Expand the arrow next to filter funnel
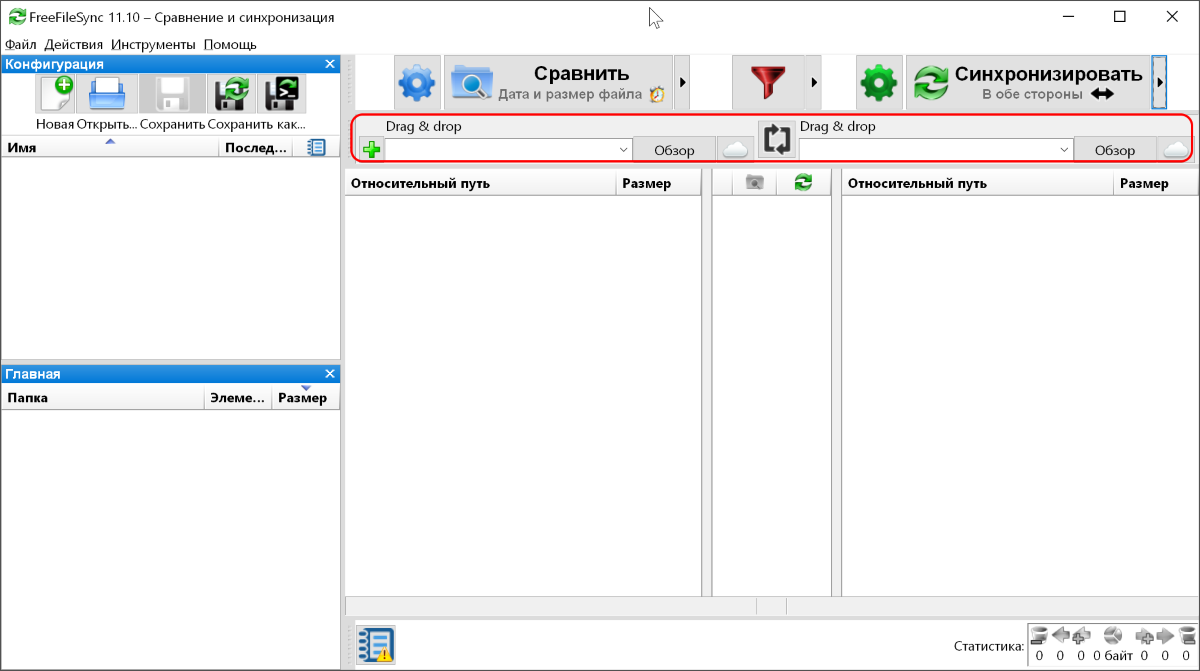Screen dimensions: 1200x671 [x=813, y=82]
